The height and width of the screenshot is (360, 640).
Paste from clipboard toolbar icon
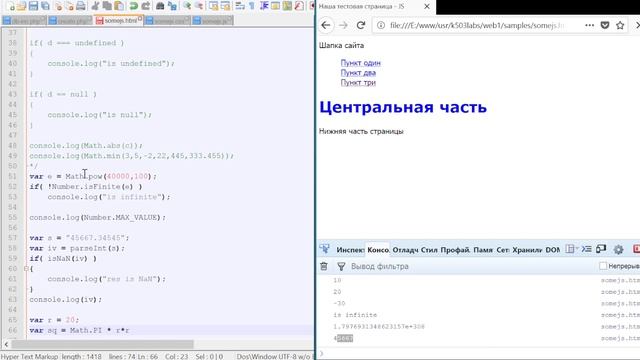coord(119,6)
